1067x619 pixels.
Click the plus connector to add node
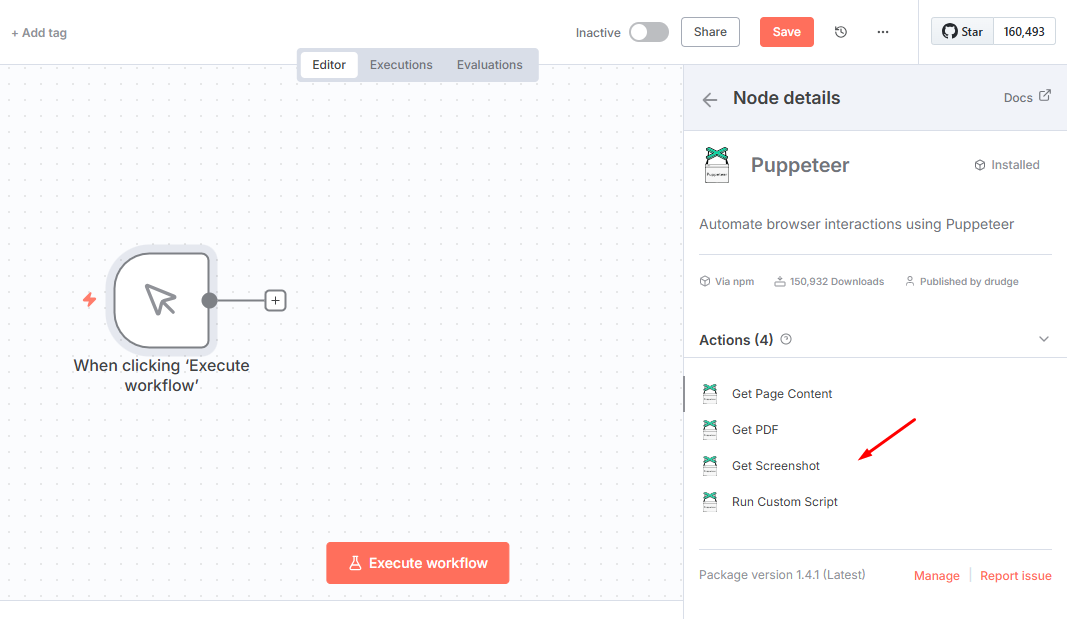tap(275, 300)
